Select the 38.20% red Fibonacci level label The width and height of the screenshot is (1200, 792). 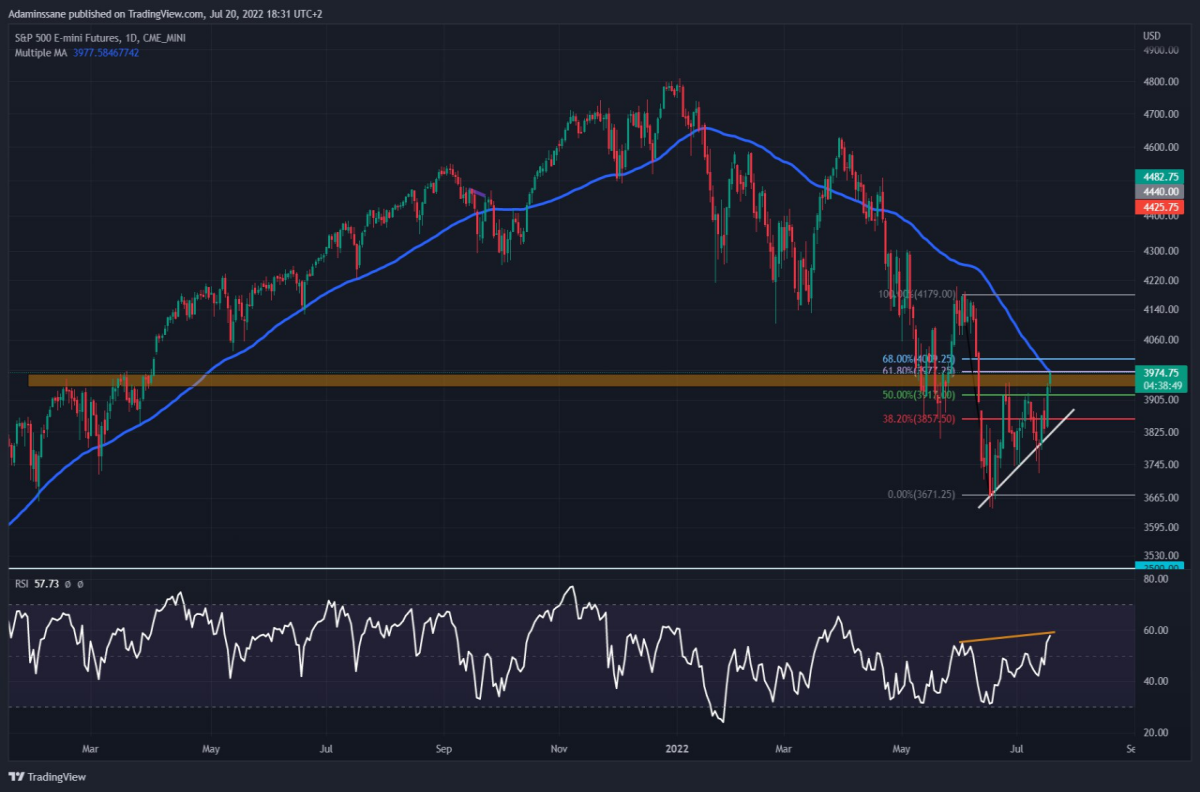919,419
